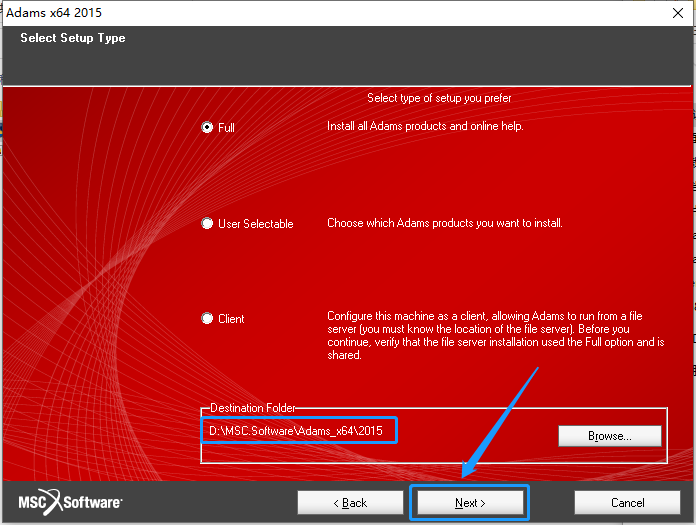The image size is (696, 525).
Task: Close the Adams x64 2015 installer window
Action: tap(678, 13)
